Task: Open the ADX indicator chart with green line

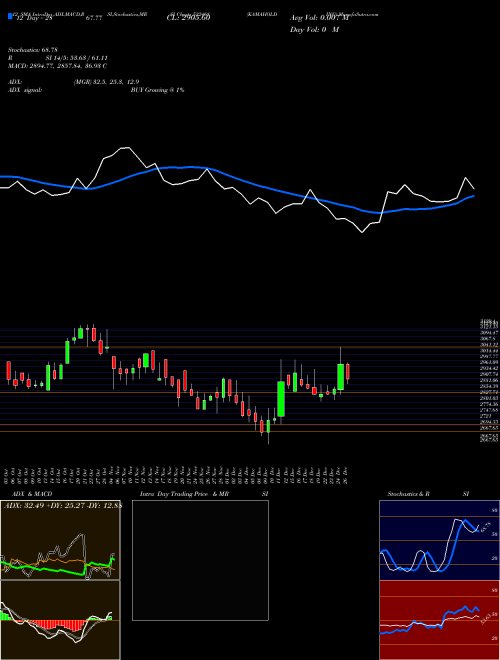Action: 60,540
